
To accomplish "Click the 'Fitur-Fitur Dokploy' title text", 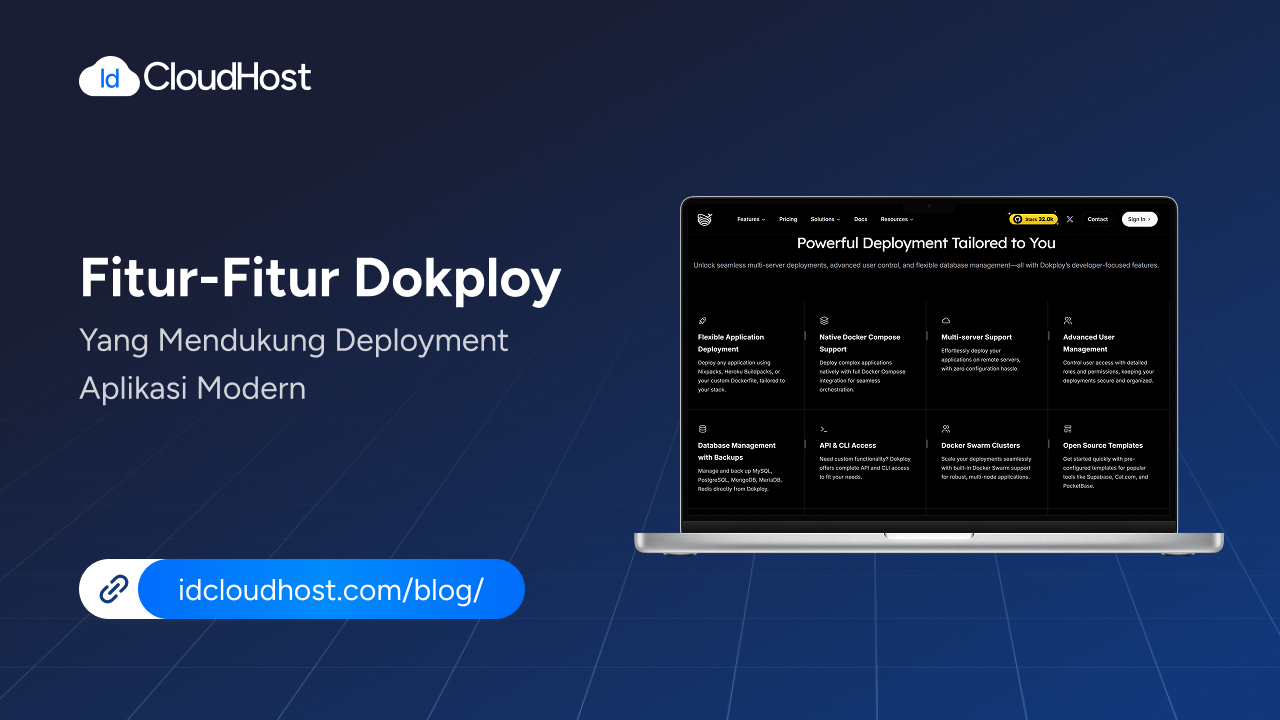I will click(320, 279).
